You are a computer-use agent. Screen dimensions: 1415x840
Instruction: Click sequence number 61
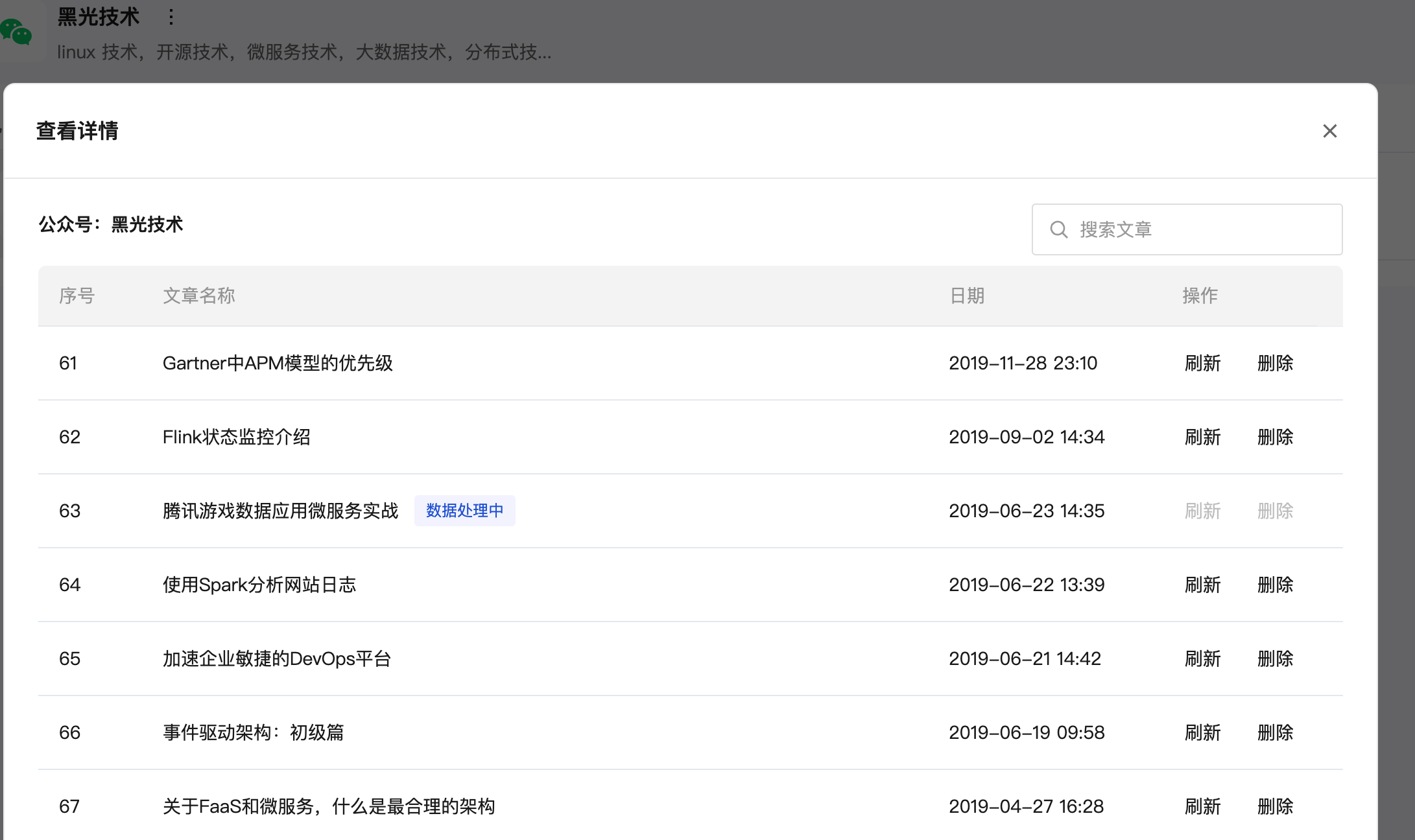click(x=67, y=363)
